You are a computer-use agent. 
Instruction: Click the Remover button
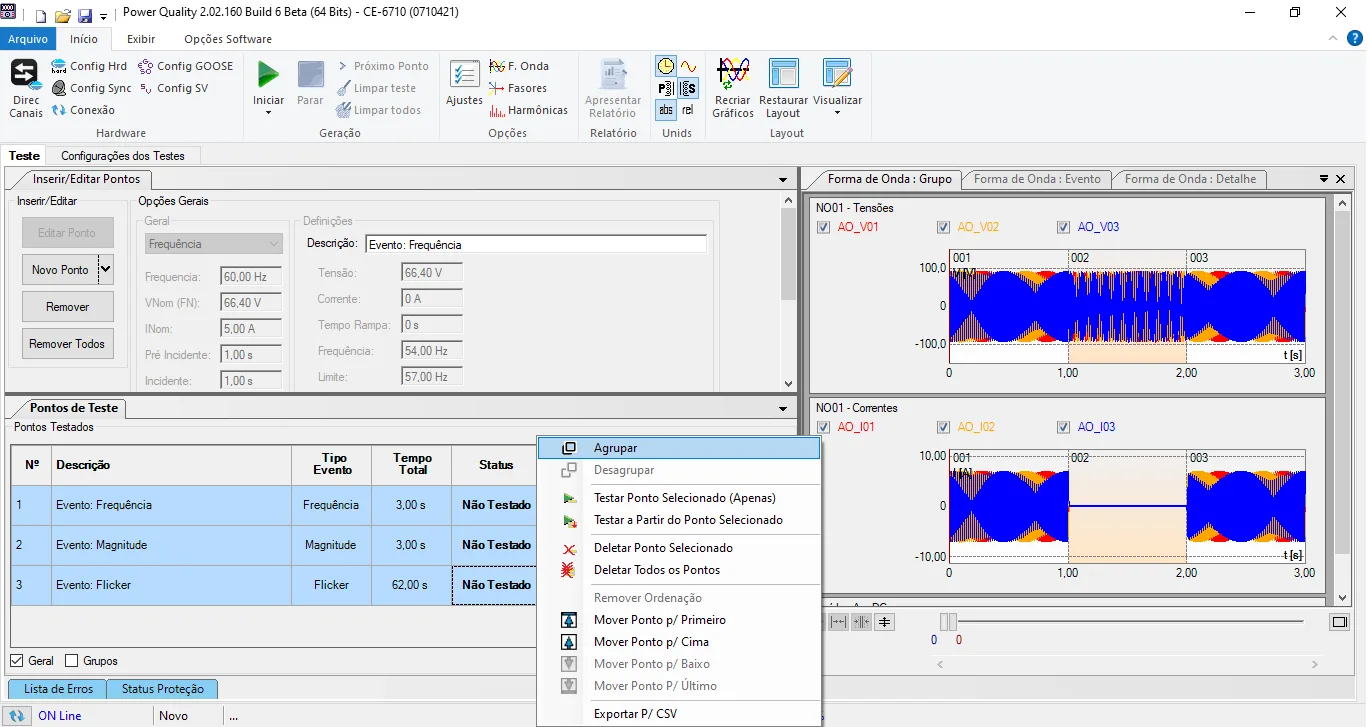point(67,306)
